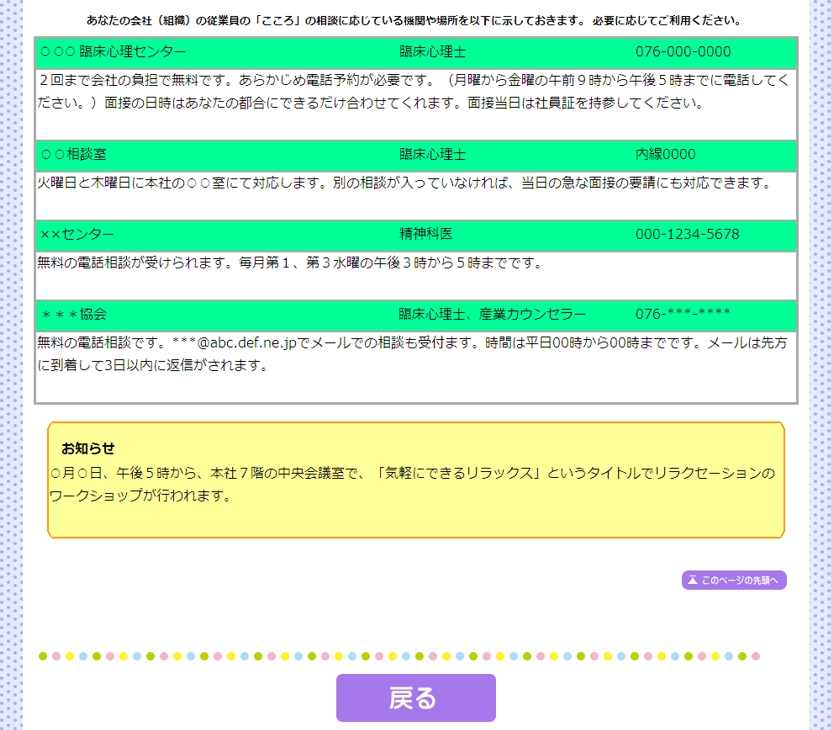Click the お知らせ heading
831x730 pixels.
[x=88, y=448]
